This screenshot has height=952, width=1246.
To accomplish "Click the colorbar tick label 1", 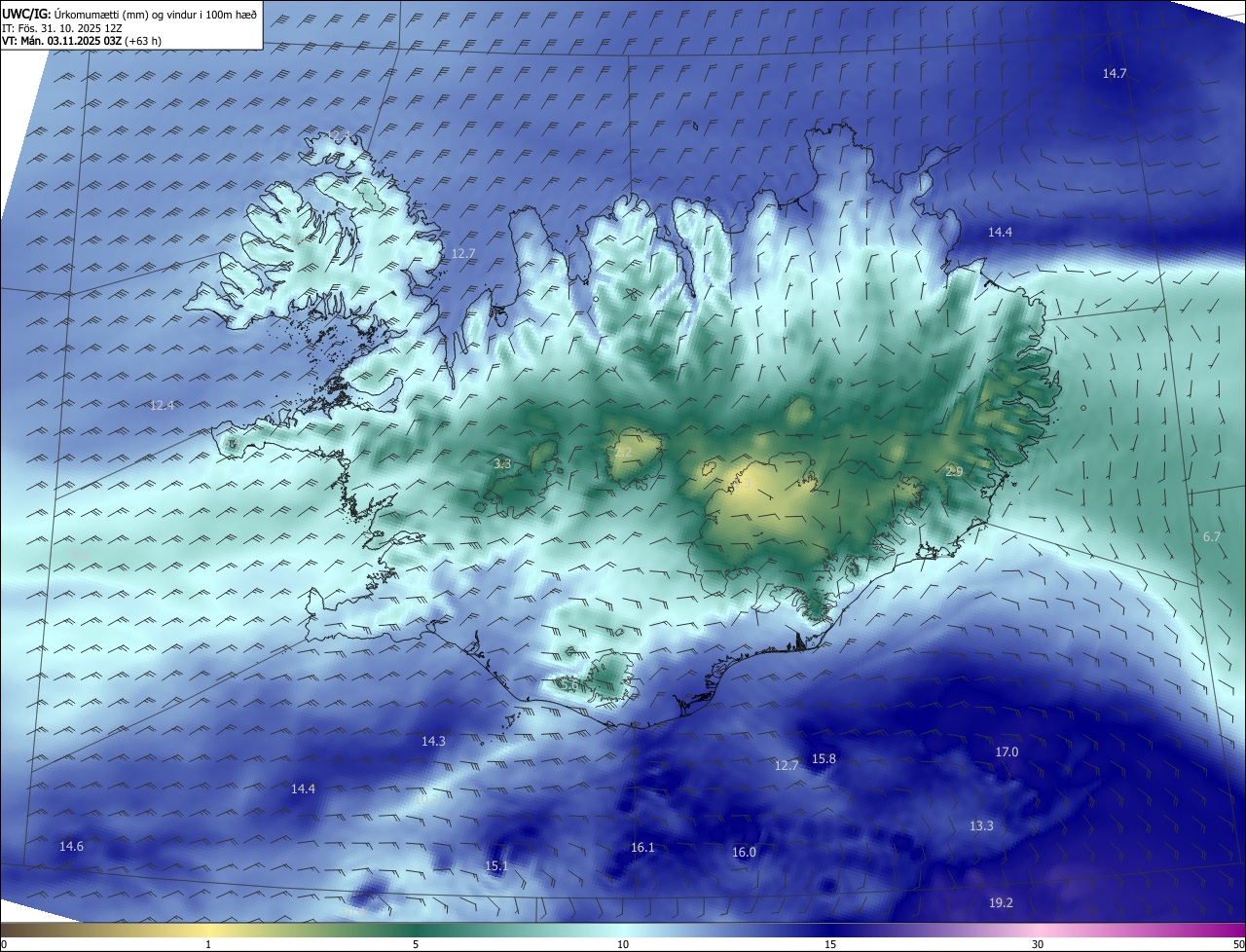I will click(208, 944).
